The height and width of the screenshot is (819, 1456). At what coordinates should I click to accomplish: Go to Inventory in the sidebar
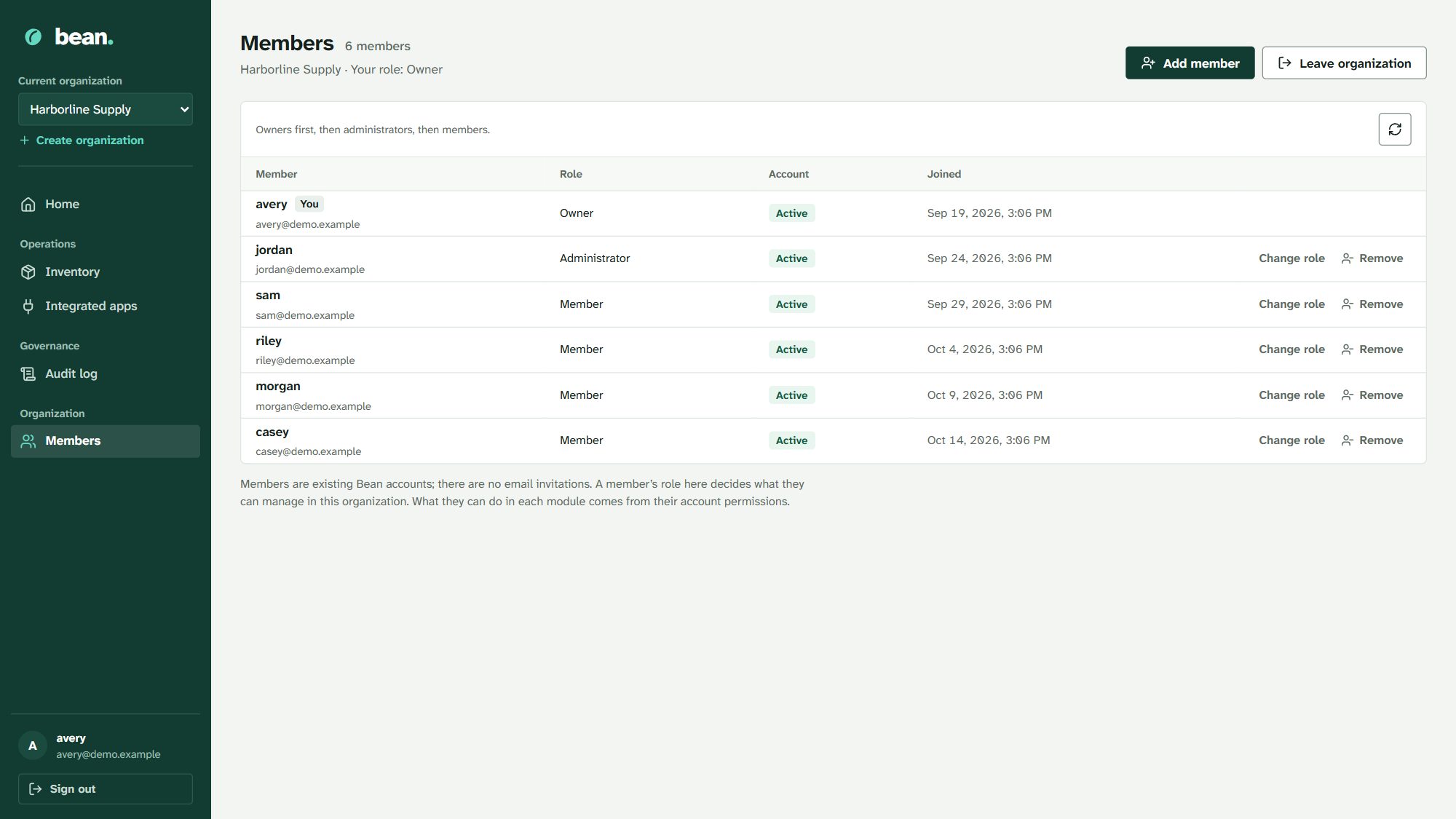[x=106, y=272]
